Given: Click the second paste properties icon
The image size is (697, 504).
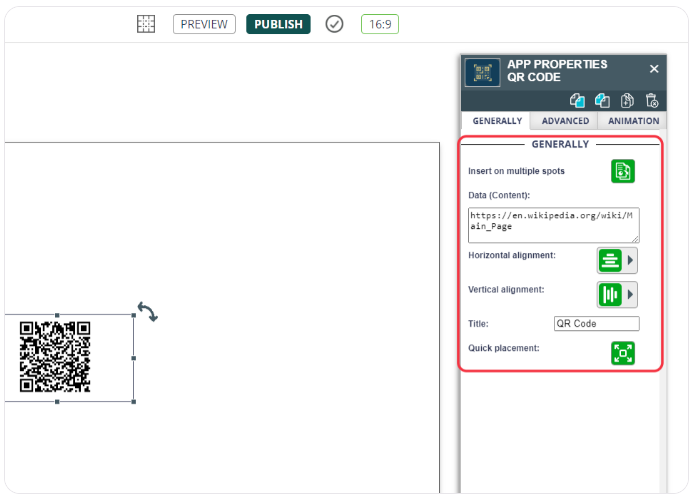Looking at the screenshot, I should 602,101.
